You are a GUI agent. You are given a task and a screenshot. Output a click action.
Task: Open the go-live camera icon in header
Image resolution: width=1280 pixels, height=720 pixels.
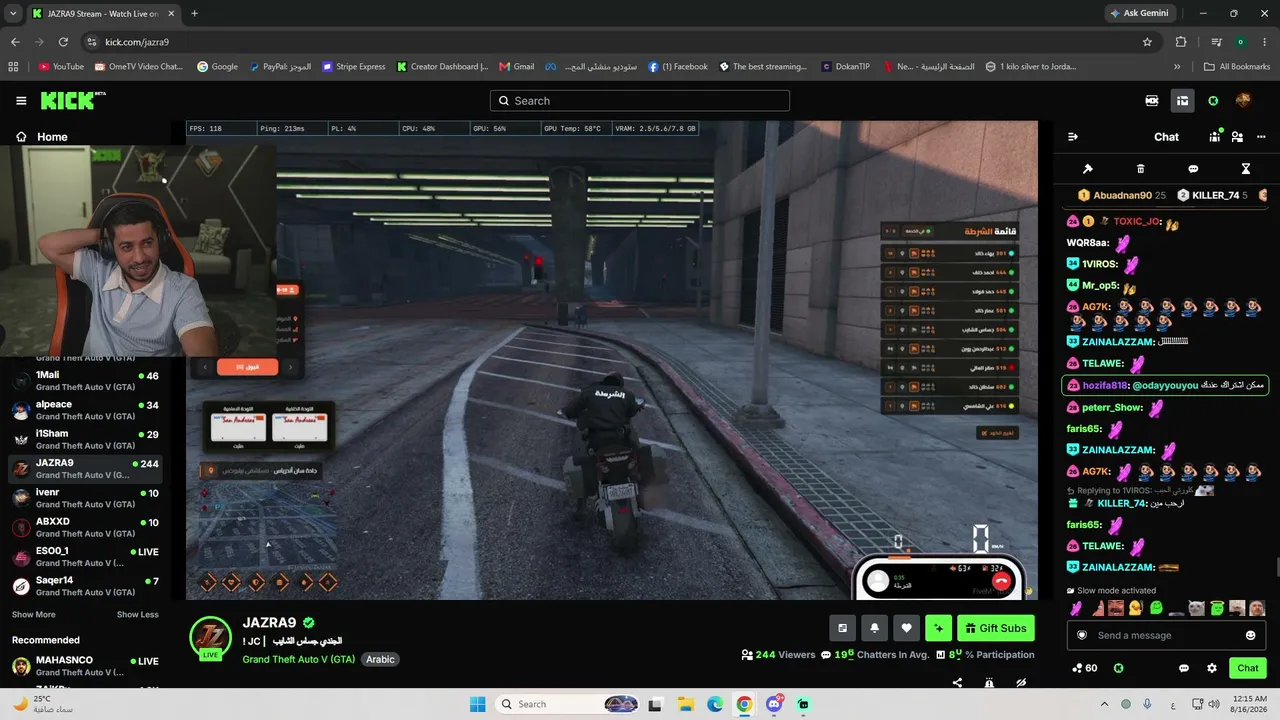click(x=1152, y=101)
